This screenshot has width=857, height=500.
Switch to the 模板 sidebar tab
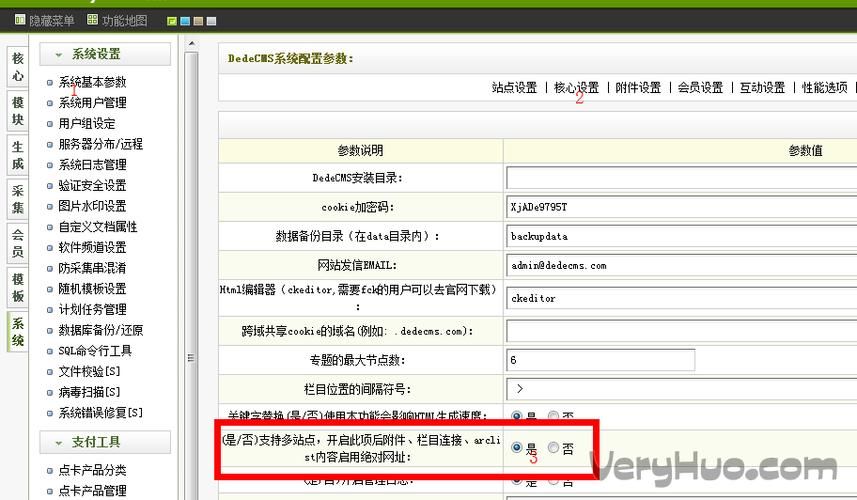coord(17,288)
